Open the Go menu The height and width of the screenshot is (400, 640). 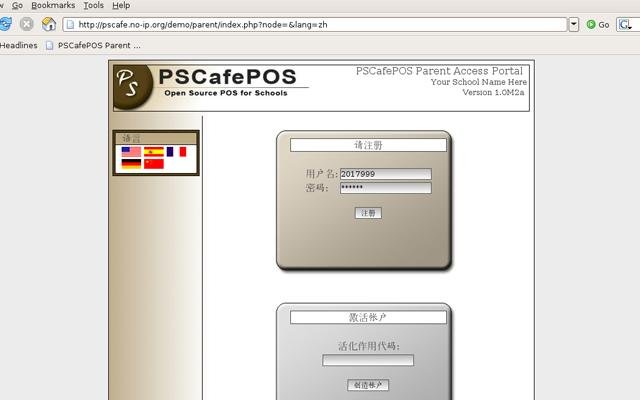(x=17, y=5)
